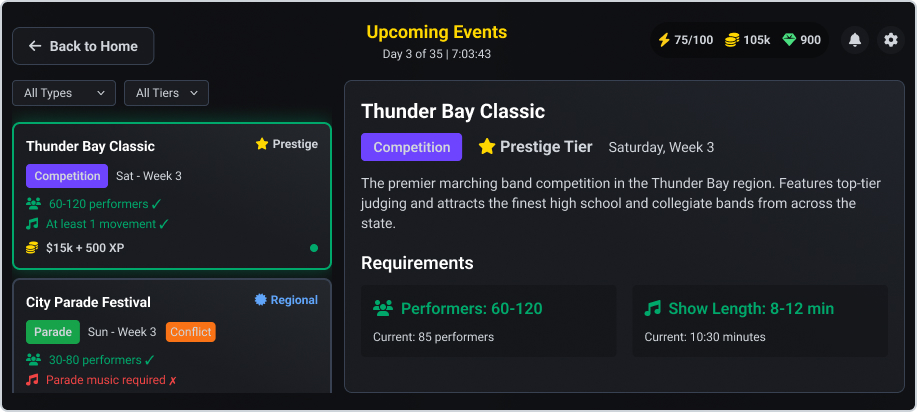This screenshot has height=412, width=917.
Task: Click the Prestige star on Thunder Bay card
Action: [262, 144]
